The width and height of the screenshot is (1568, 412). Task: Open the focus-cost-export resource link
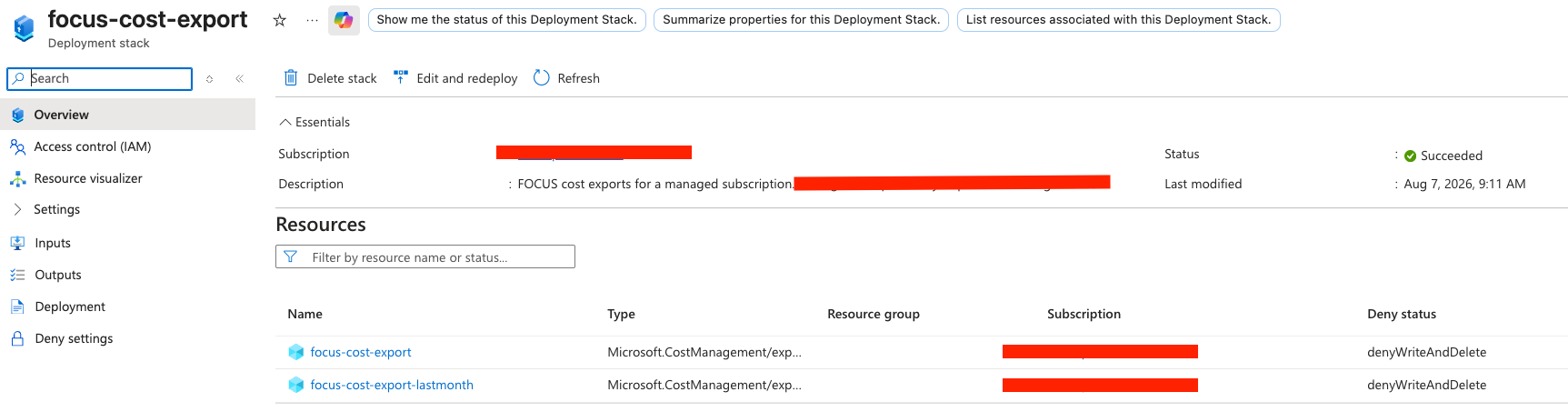coord(360,352)
